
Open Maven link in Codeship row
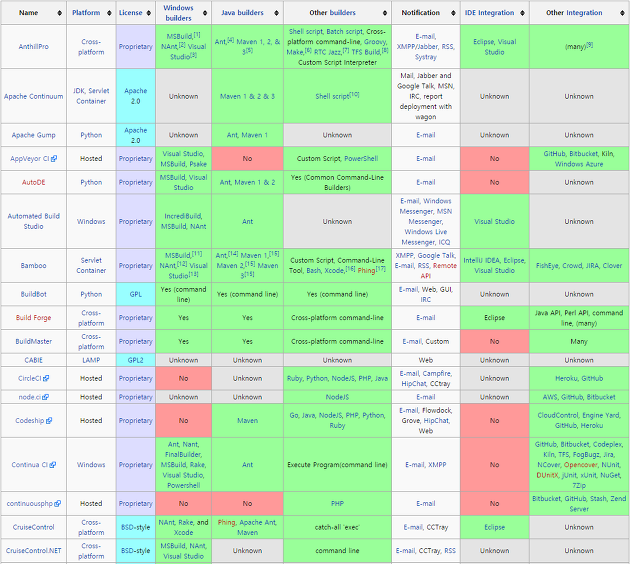pyautogui.click(x=247, y=421)
